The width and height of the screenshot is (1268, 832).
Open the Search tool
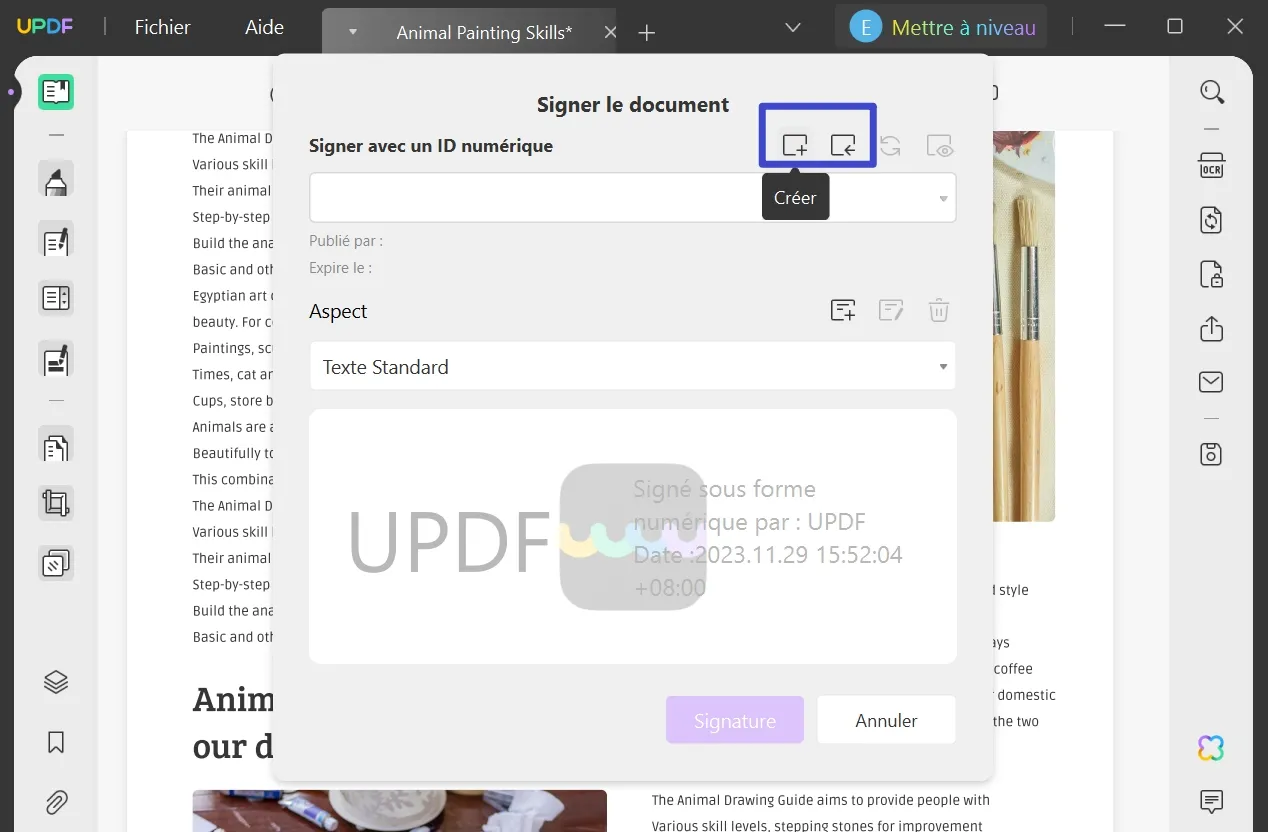1212,92
